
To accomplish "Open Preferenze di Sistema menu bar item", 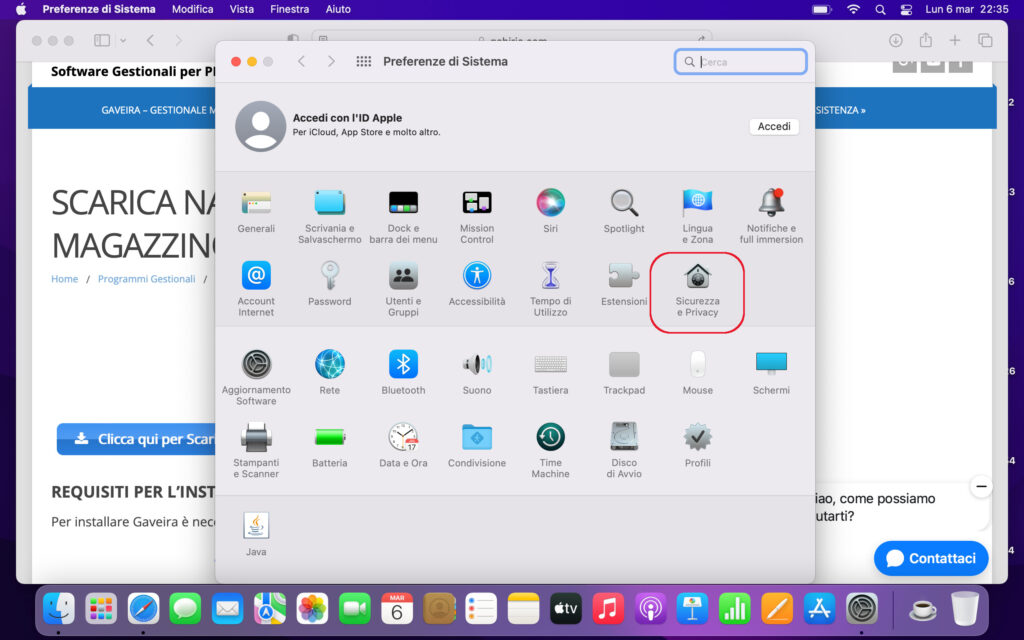I will (x=99, y=9).
